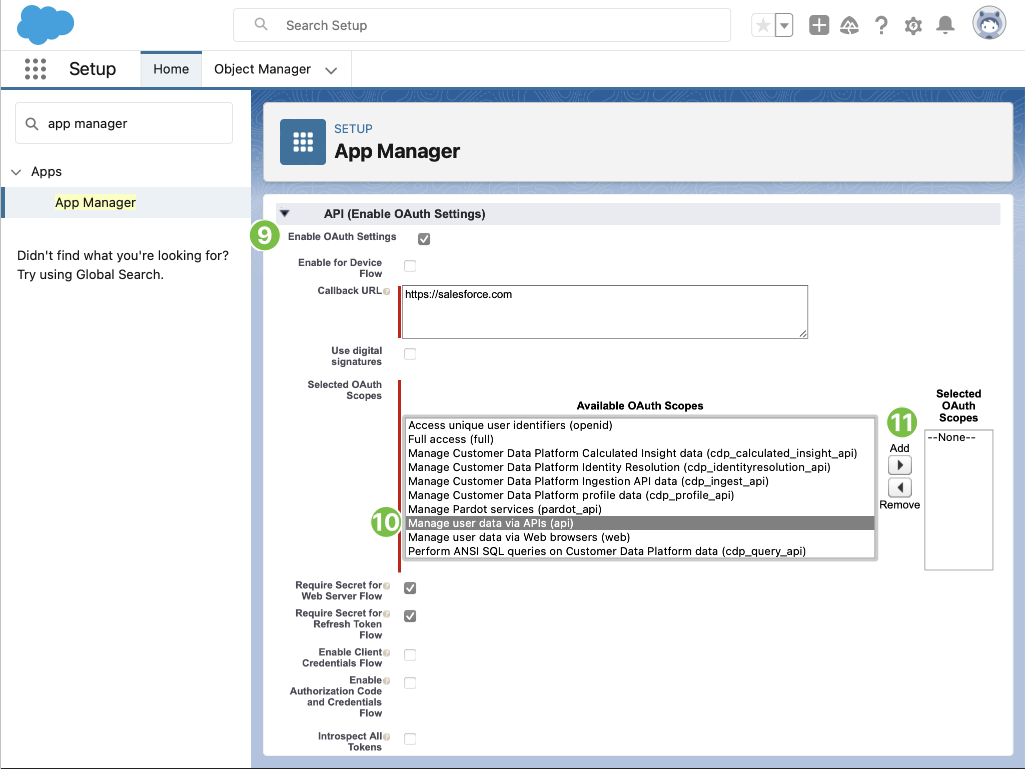View notifications bell icon
Screen dimensions: 1025x769
[944, 26]
